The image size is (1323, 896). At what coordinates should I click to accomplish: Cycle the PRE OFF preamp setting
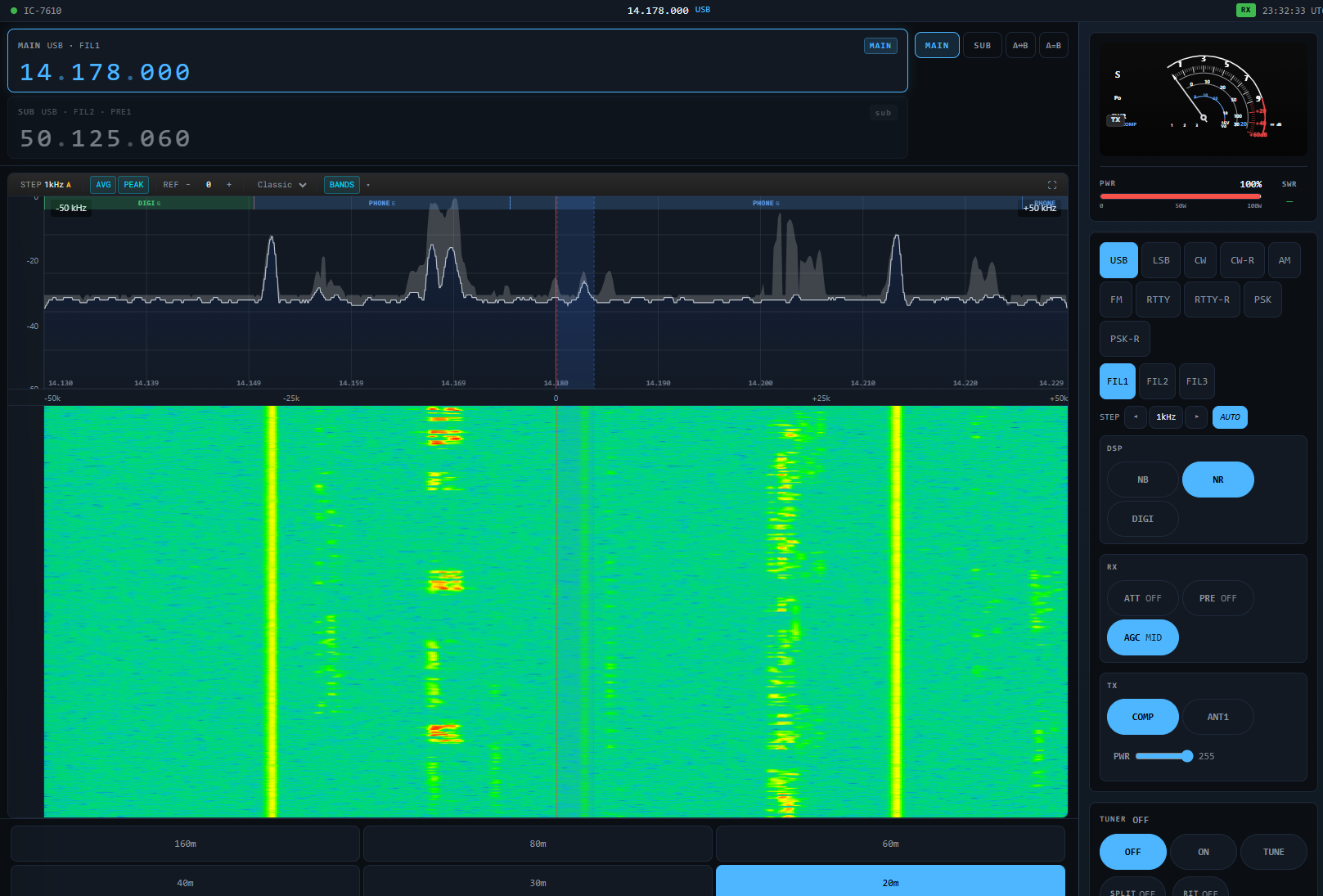click(x=1218, y=598)
